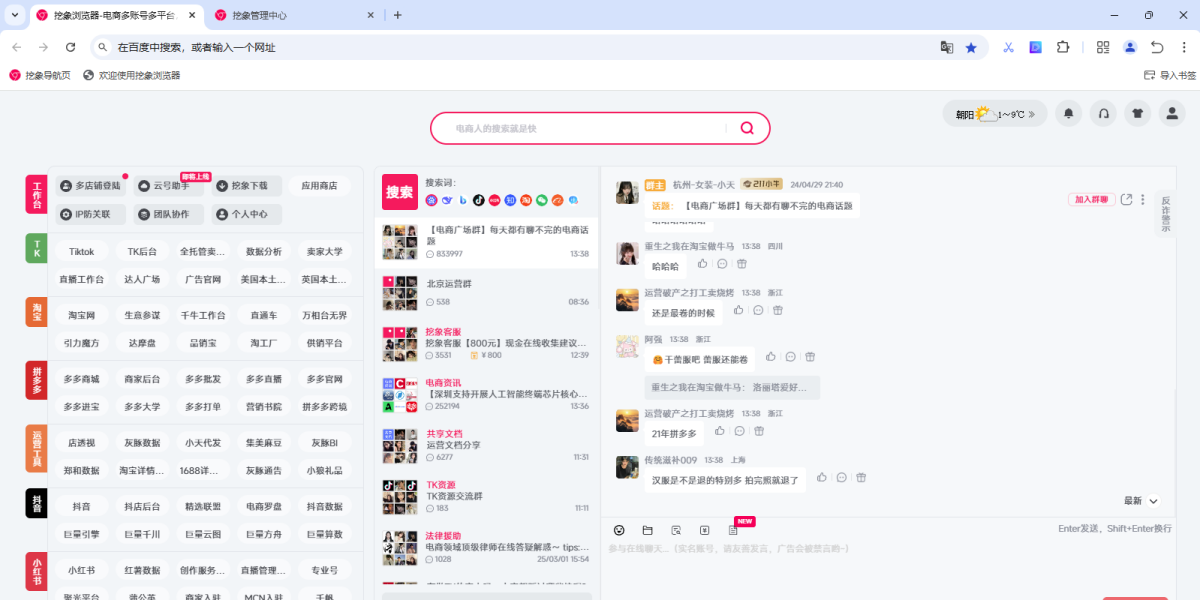Click the browser translate icon in the address bar
The width and height of the screenshot is (1200, 600).
946,47
